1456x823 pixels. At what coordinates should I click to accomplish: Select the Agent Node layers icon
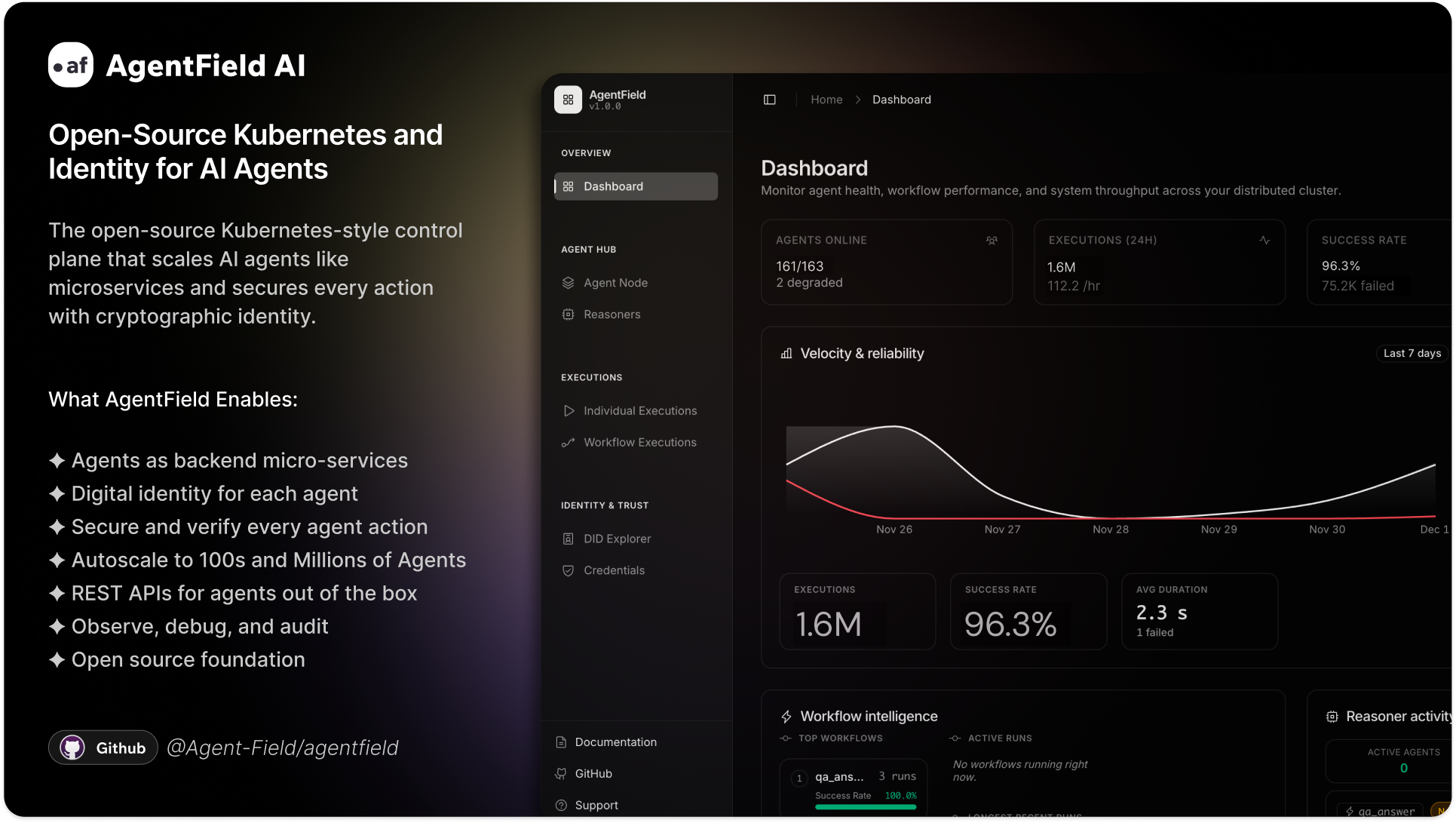tap(568, 282)
